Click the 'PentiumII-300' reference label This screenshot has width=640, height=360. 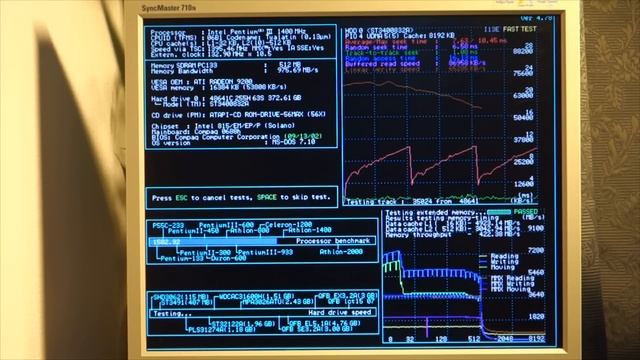tap(205, 253)
